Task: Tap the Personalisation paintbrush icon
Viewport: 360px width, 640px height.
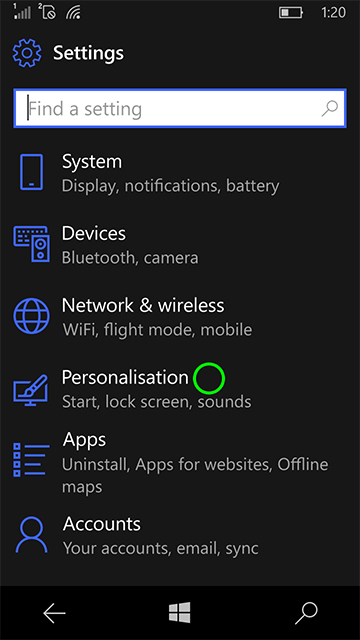Action: click(31, 390)
